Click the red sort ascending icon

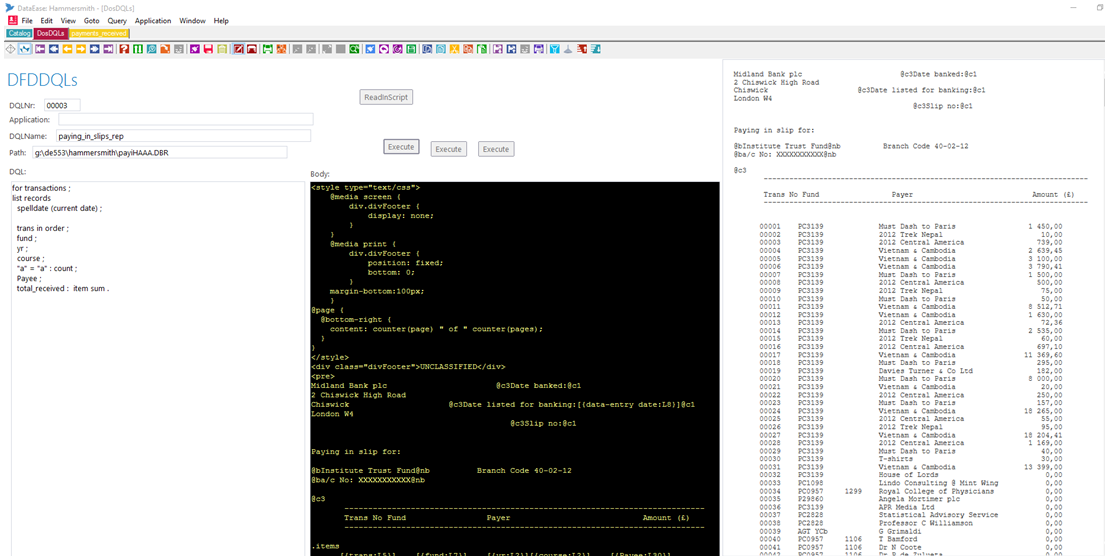581,49
